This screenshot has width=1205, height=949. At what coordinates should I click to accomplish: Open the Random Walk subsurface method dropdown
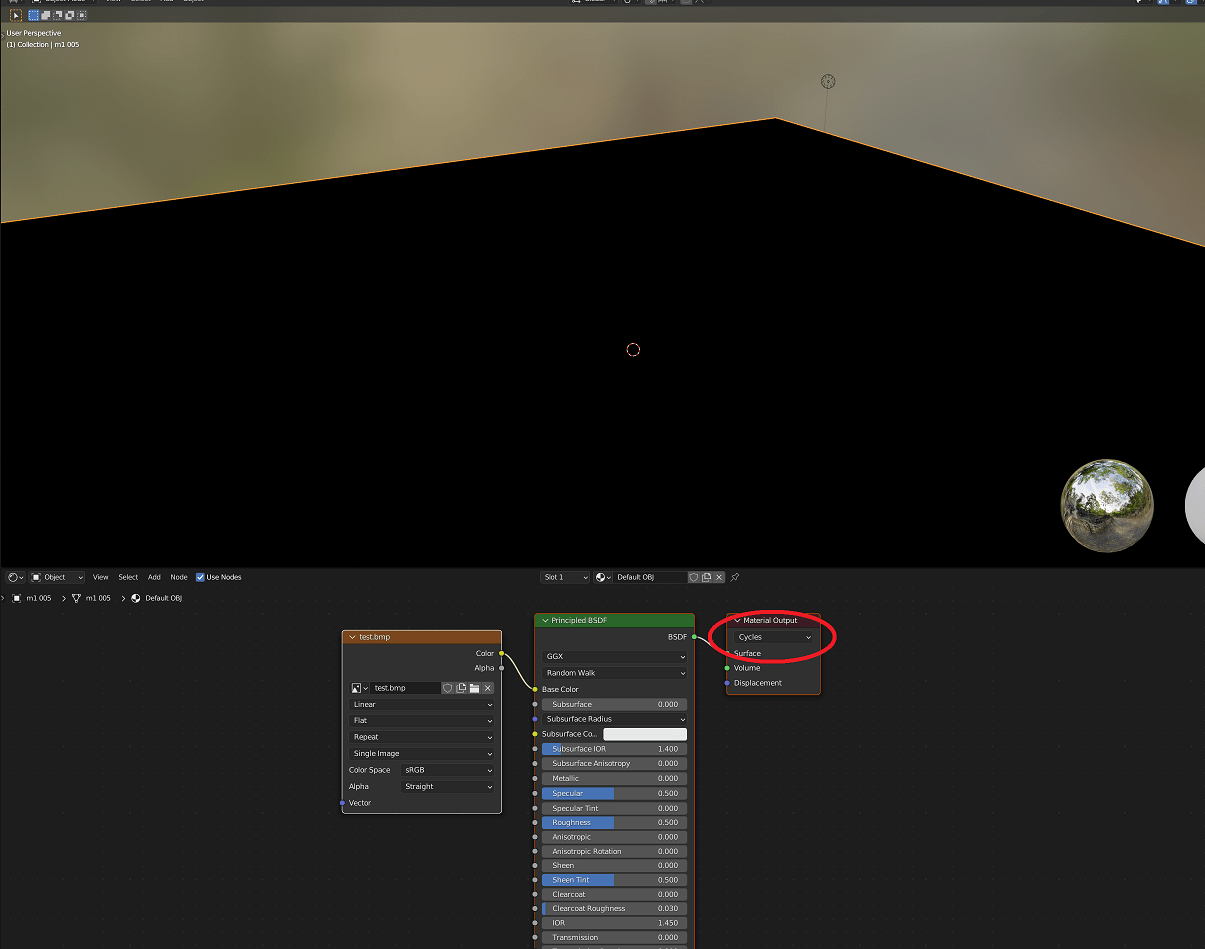click(615, 673)
